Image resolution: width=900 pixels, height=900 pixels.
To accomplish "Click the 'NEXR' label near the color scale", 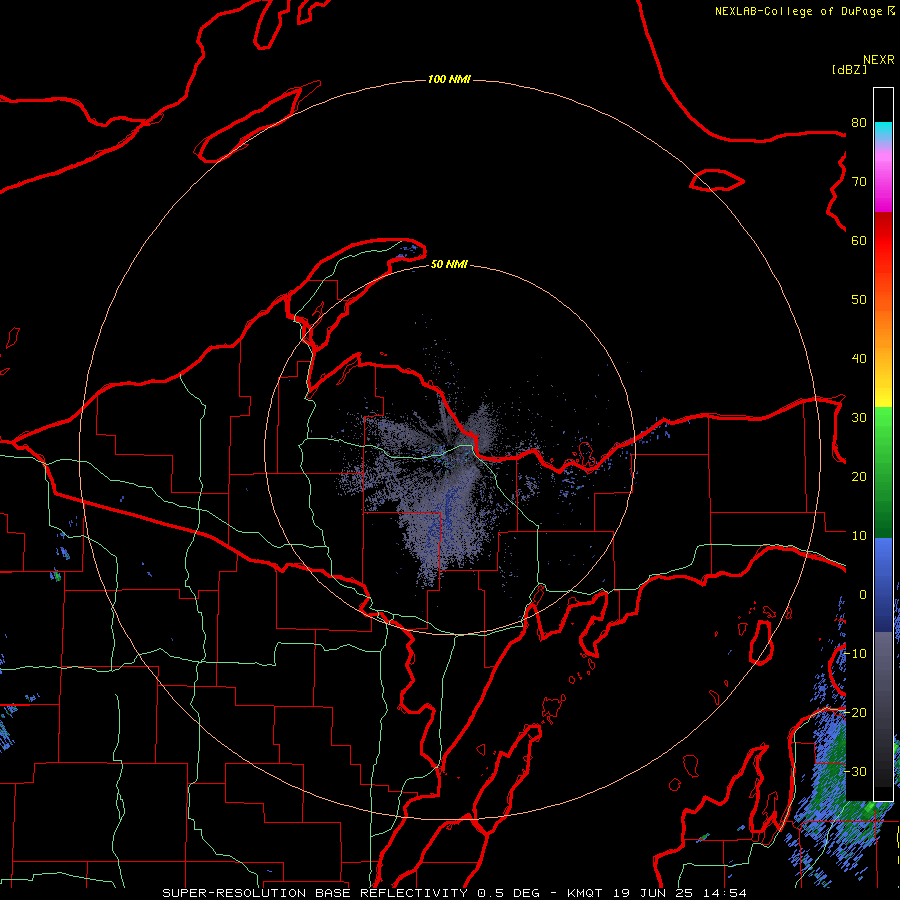I will click(878, 60).
